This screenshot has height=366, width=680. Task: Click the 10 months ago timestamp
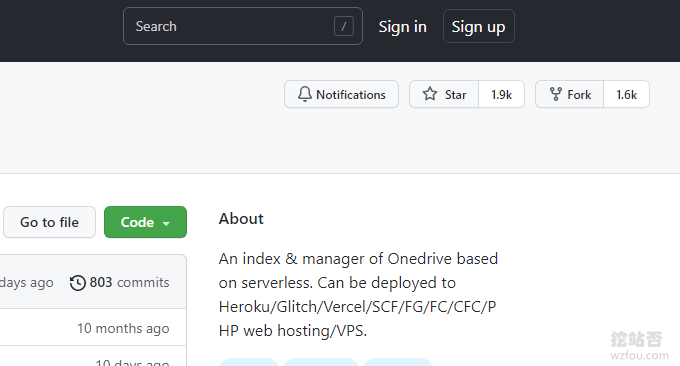point(123,328)
